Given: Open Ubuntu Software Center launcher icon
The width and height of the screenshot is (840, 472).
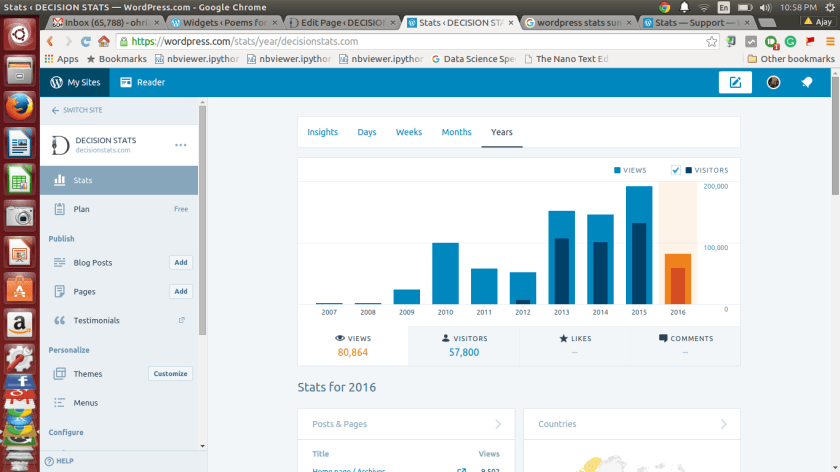Looking at the screenshot, I should (19, 288).
